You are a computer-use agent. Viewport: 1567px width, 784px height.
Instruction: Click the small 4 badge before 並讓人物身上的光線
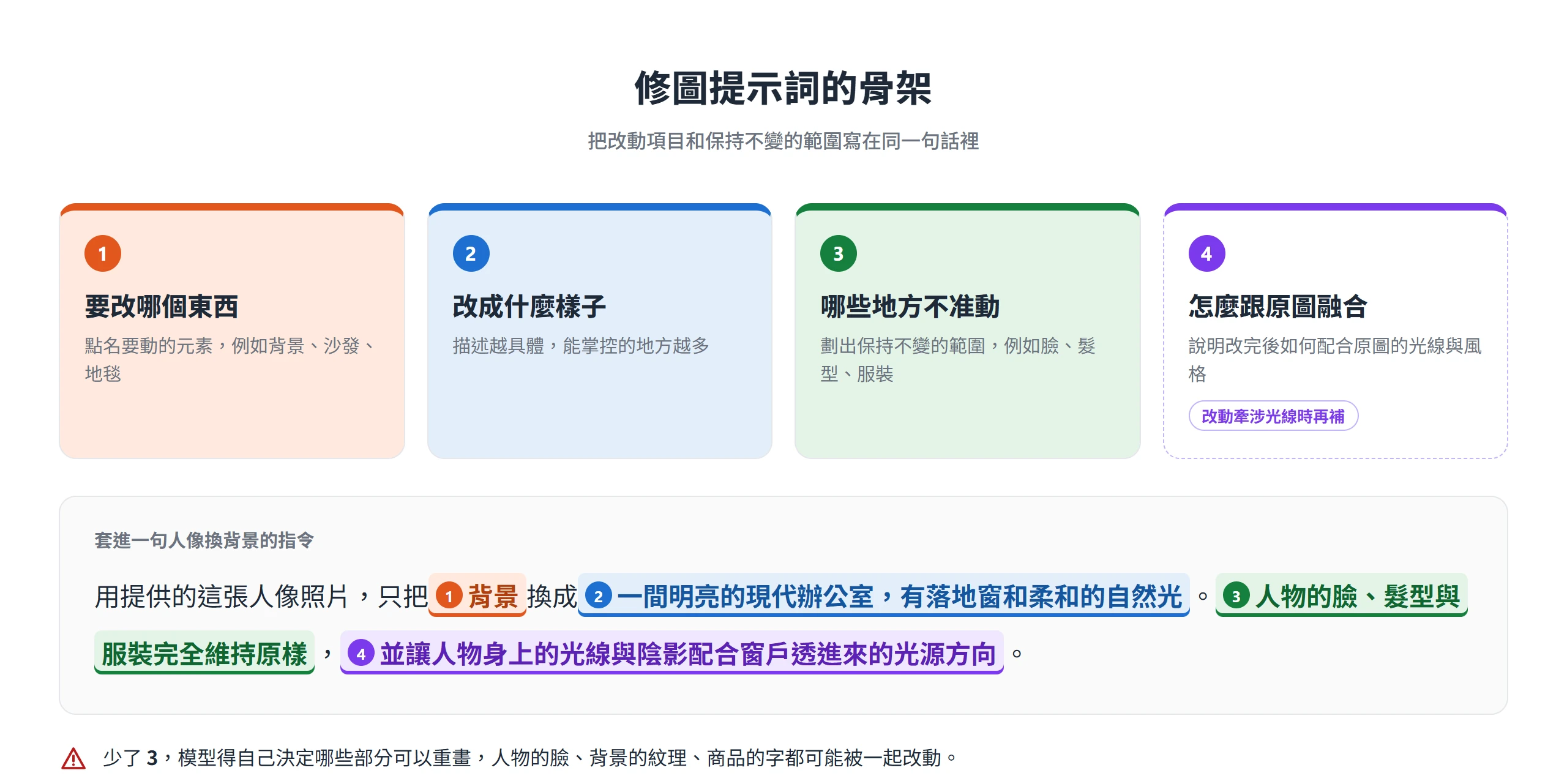point(361,654)
